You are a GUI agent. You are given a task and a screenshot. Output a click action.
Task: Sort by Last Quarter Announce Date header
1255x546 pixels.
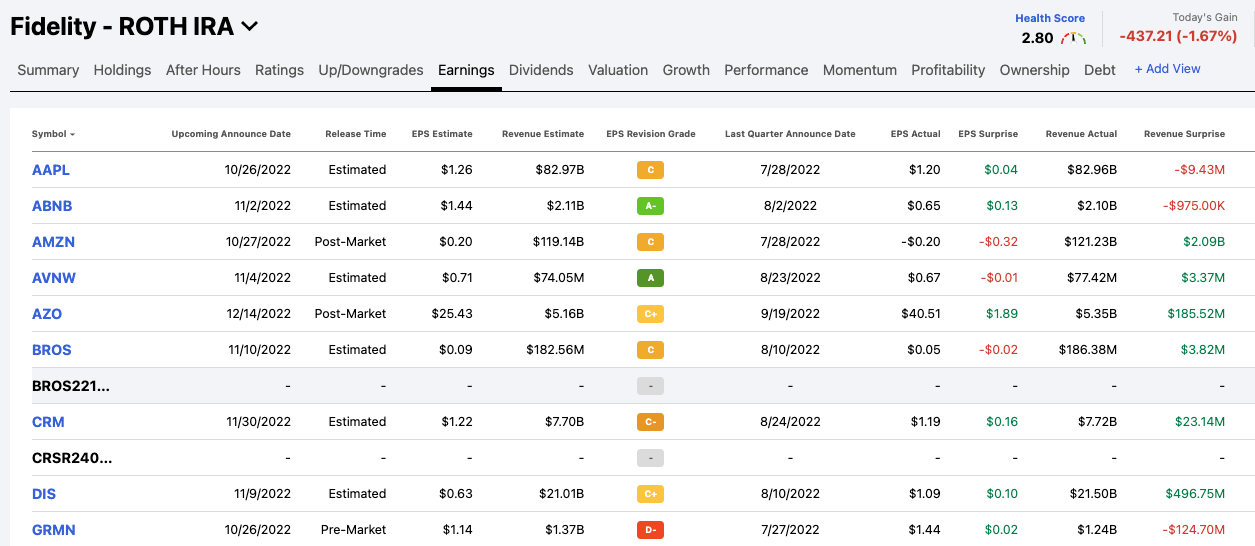(790, 134)
